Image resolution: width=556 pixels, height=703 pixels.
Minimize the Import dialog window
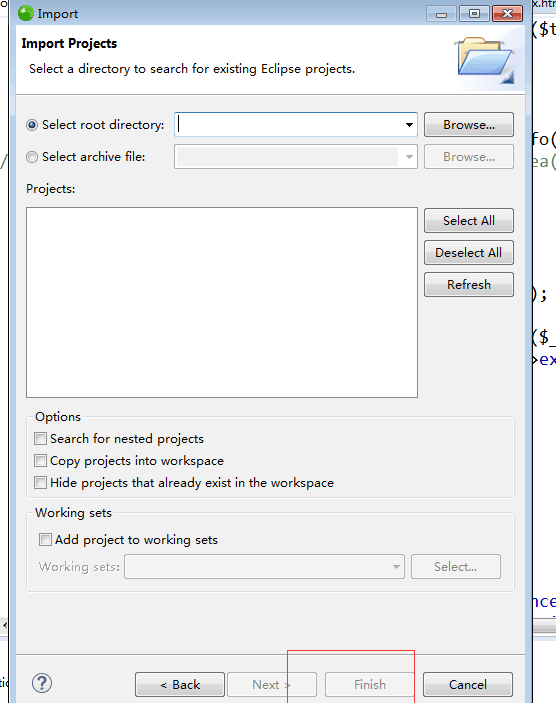click(x=441, y=14)
